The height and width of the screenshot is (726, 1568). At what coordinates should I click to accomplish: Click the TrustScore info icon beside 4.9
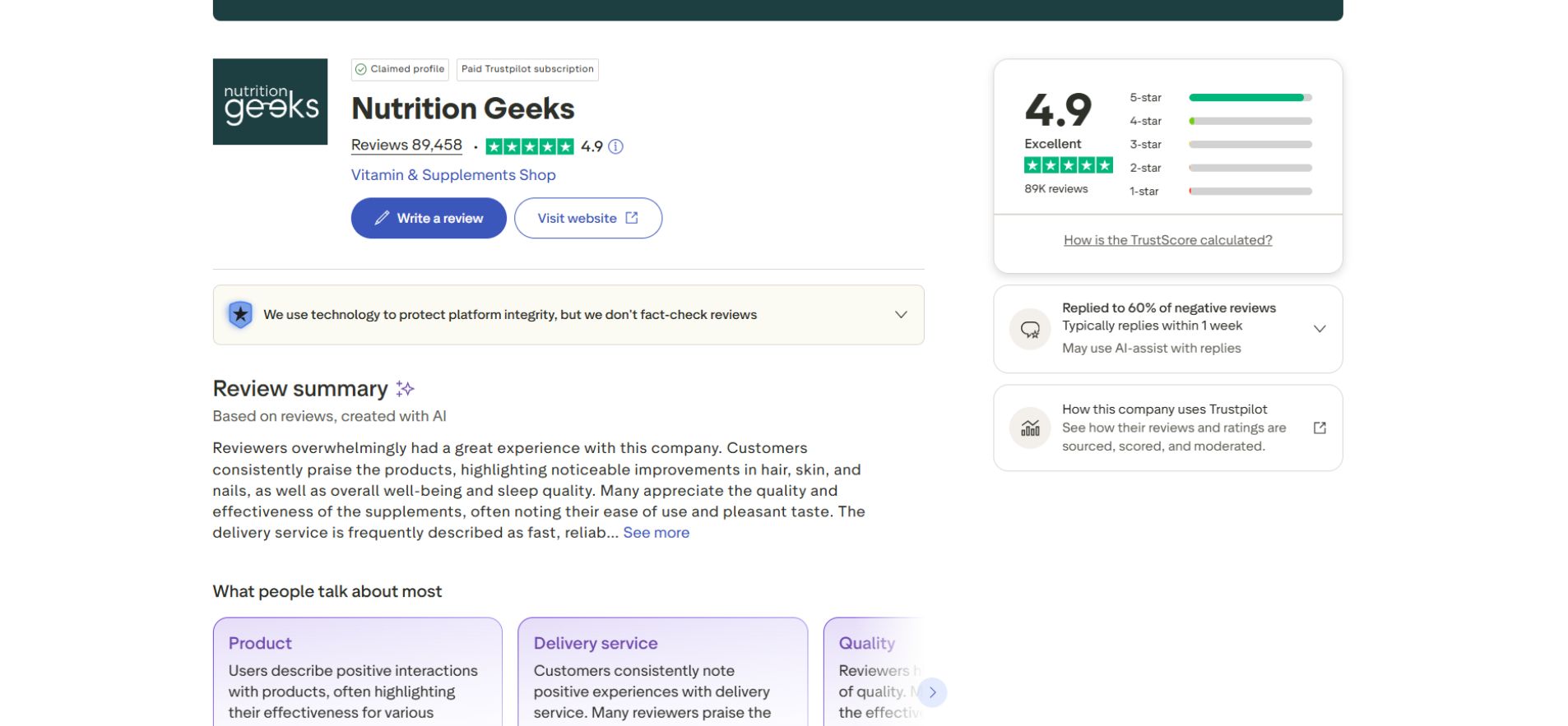pyautogui.click(x=615, y=146)
